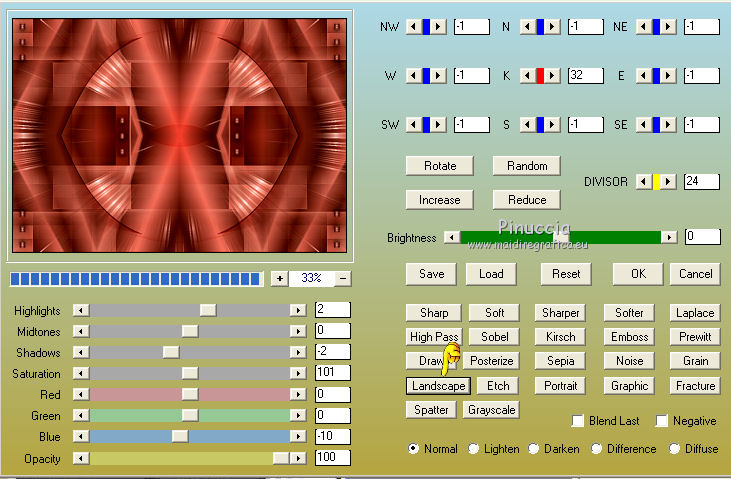Increase K value with right arrow
Image resolution: width=731 pixels, height=479 pixels.
click(x=552, y=76)
